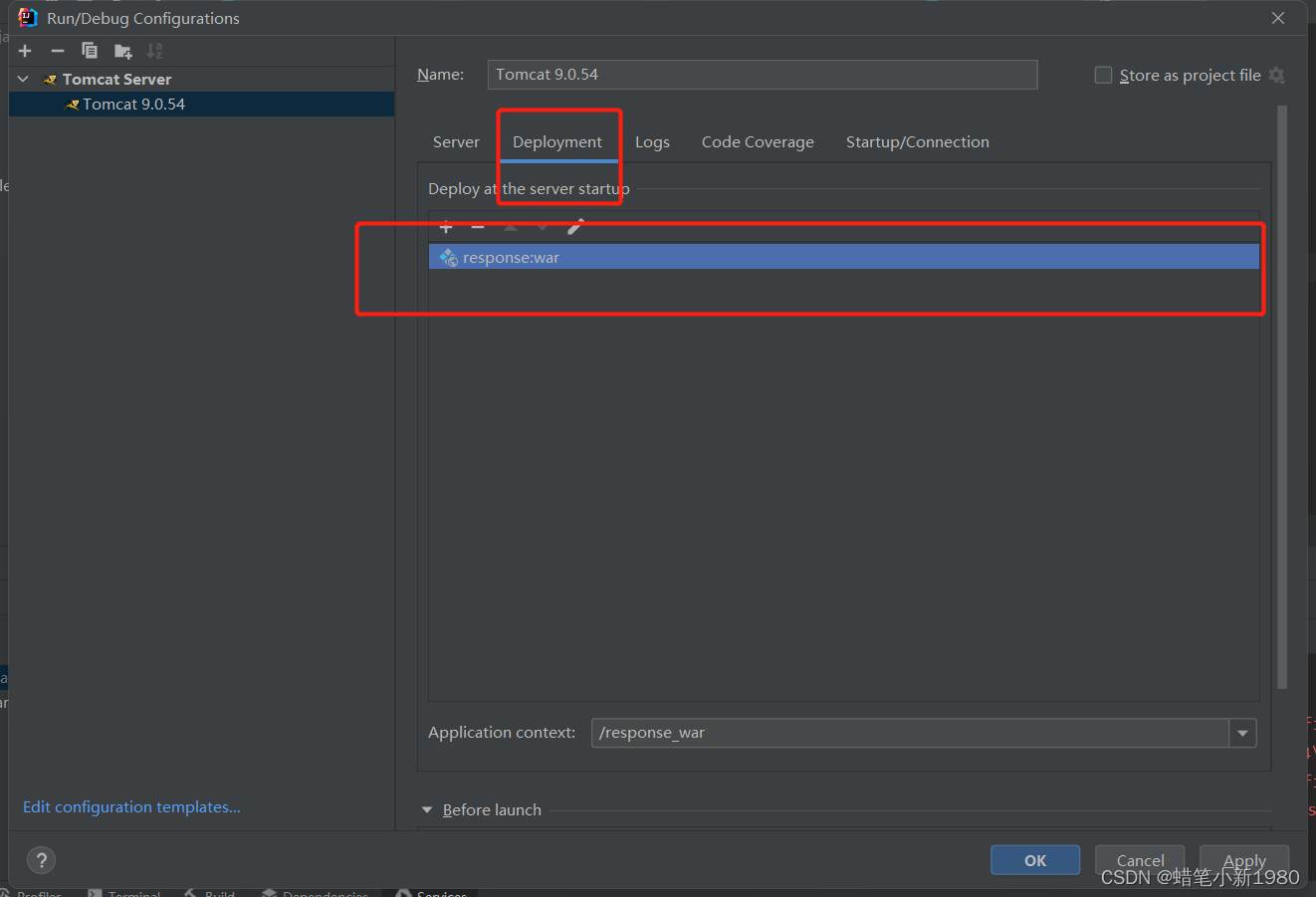Click the Application context text field
The width and height of the screenshot is (1316, 897).
pyautogui.click(x=910, y=734)
